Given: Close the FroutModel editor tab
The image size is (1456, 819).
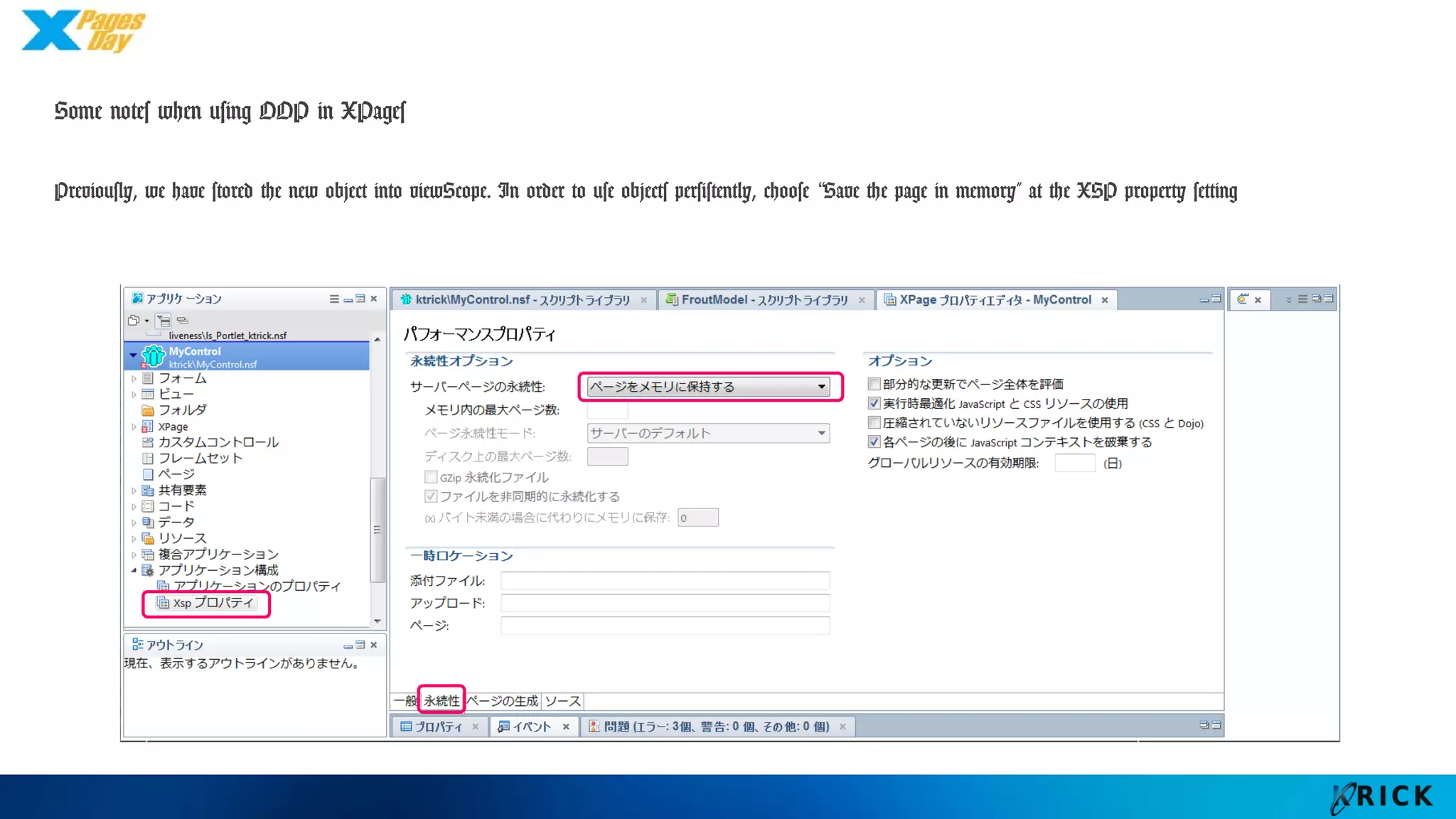Looking at the screenshot, I should 862,300.
